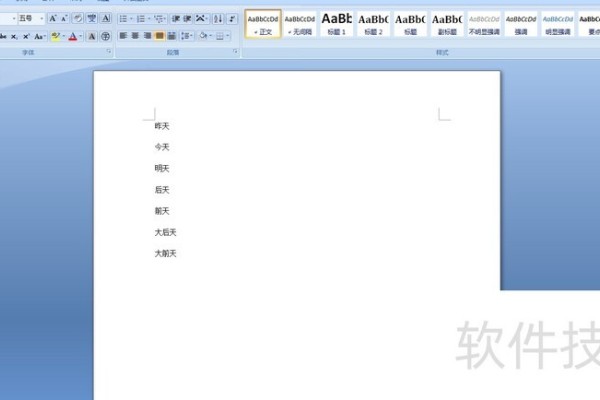This screenshot has height=400, width=600.
Task: Apply the 副标题 style
Action: tap(447, 24)
